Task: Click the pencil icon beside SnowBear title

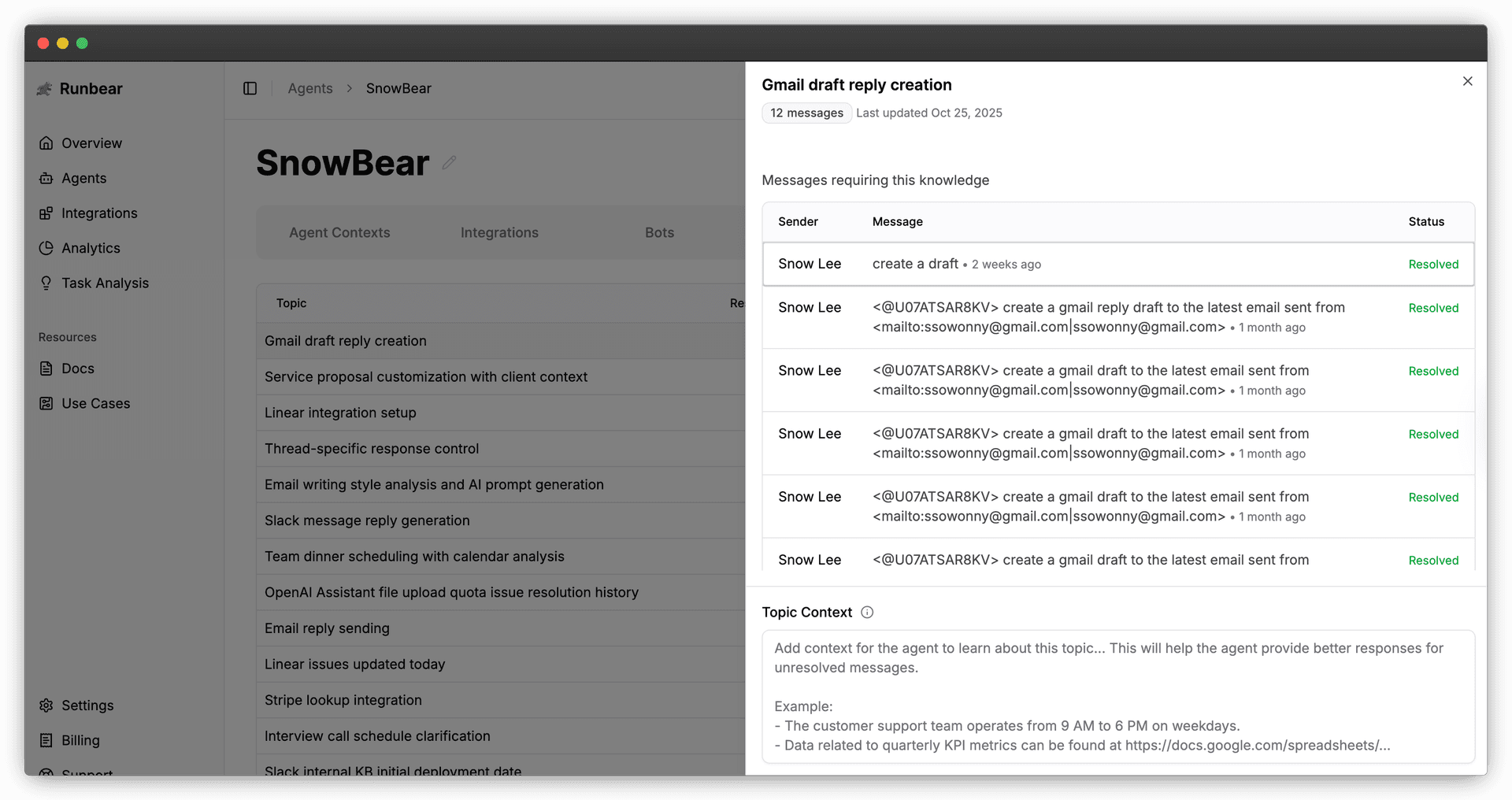Action: click(x=449, y=163)
